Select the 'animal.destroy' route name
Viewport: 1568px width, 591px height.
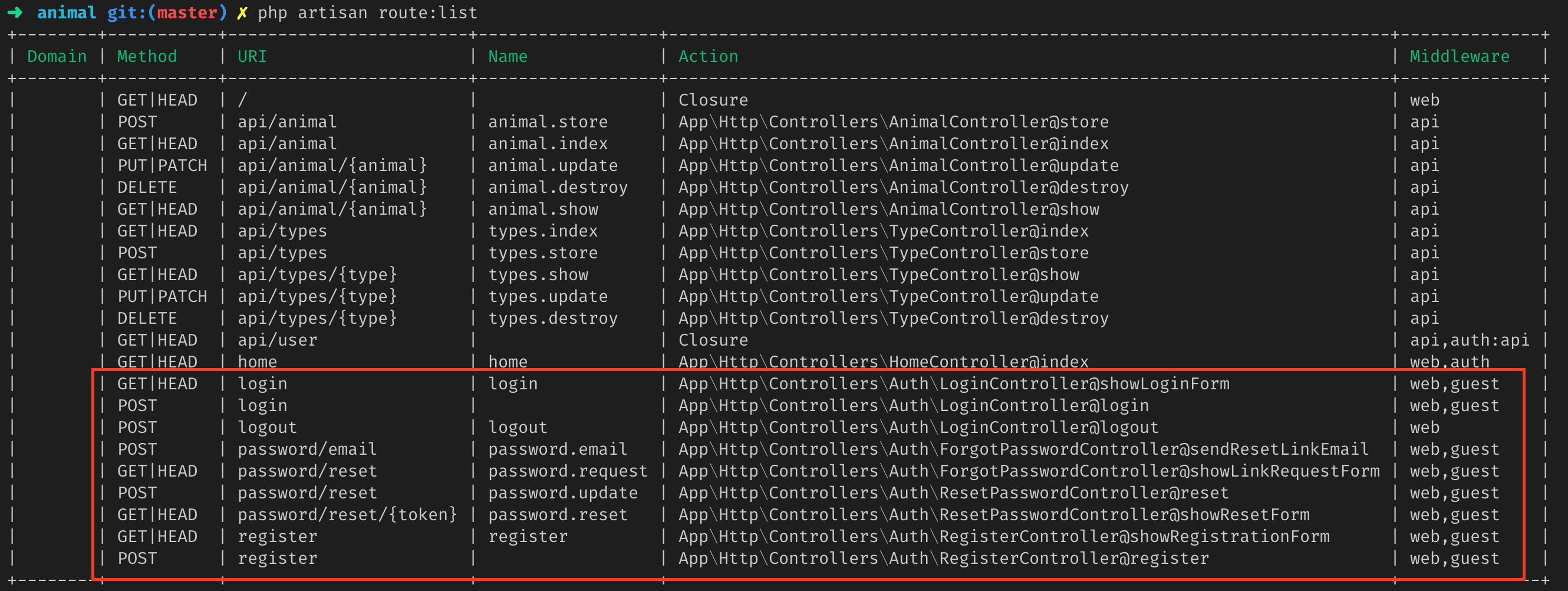(x=558, y=188)
